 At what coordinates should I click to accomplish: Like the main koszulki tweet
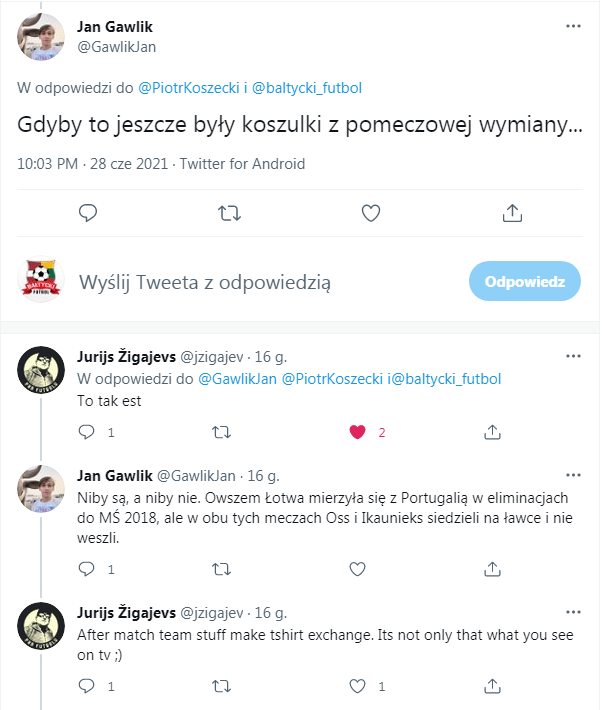coord(371,213)
